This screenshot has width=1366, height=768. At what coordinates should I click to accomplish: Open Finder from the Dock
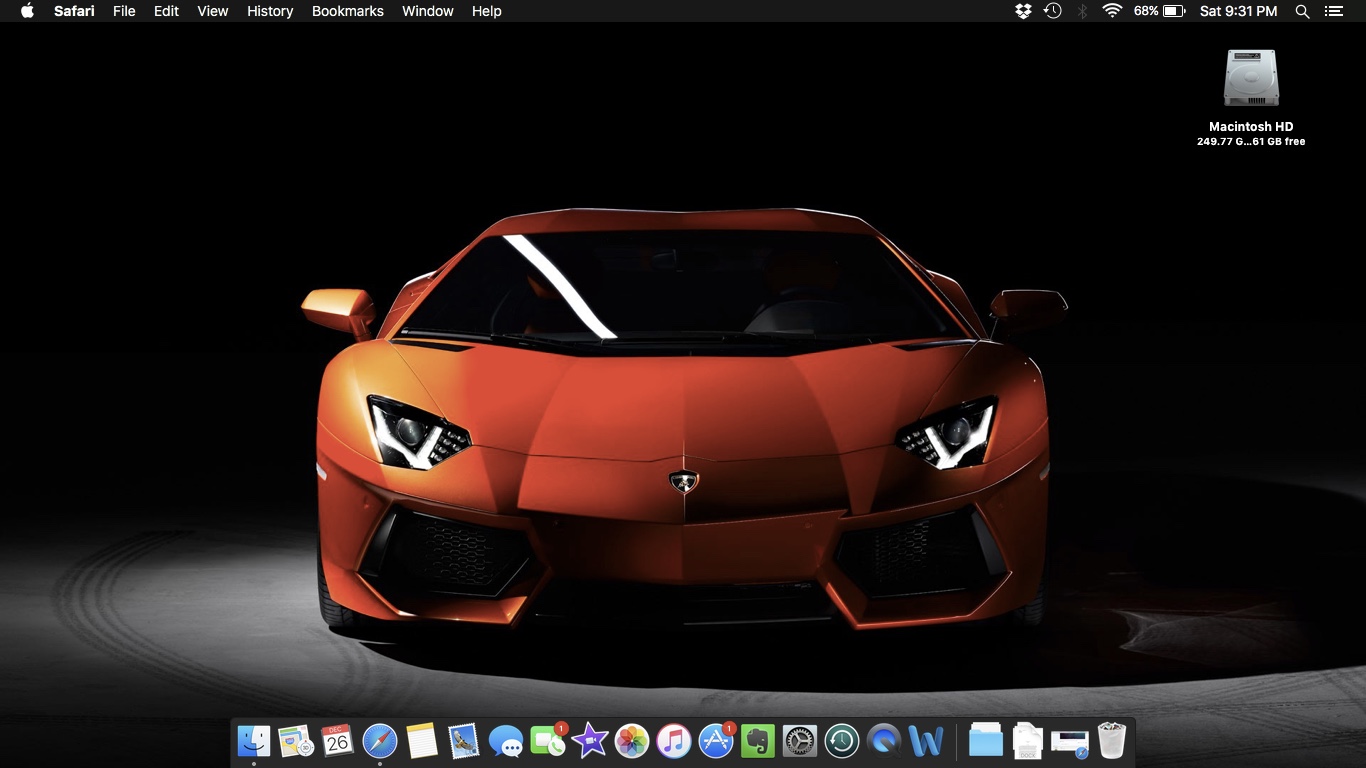pyautogui.click(x=254, y=741)
